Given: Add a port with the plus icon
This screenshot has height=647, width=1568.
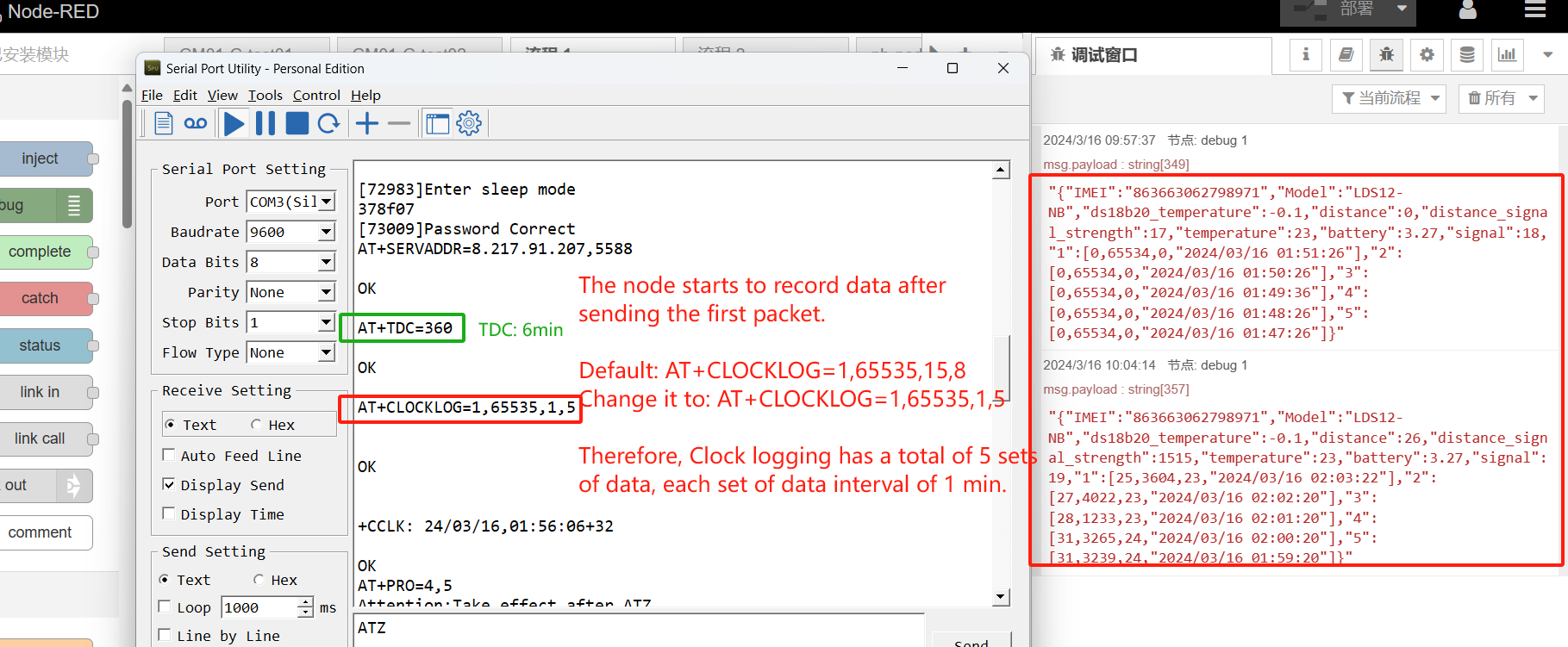Looking at the screenshot, I should (x=367, y=123).
